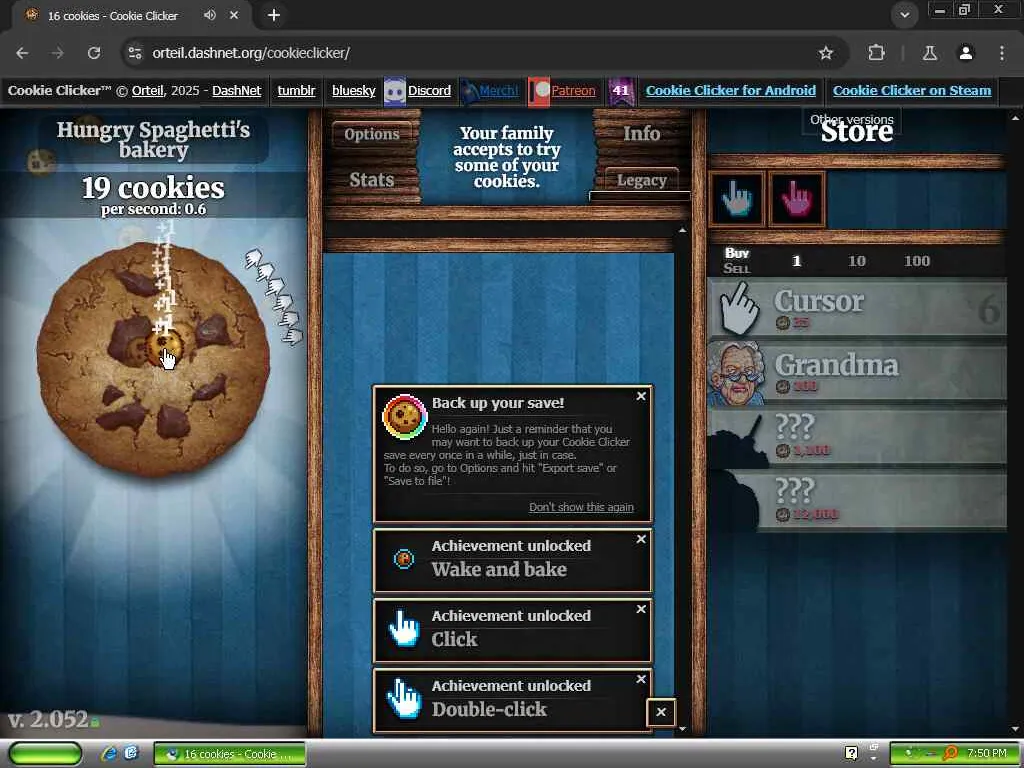Click the Wake and bake achievement icon
Screen dimensions: 1024x768
click(x=404, y=559)
